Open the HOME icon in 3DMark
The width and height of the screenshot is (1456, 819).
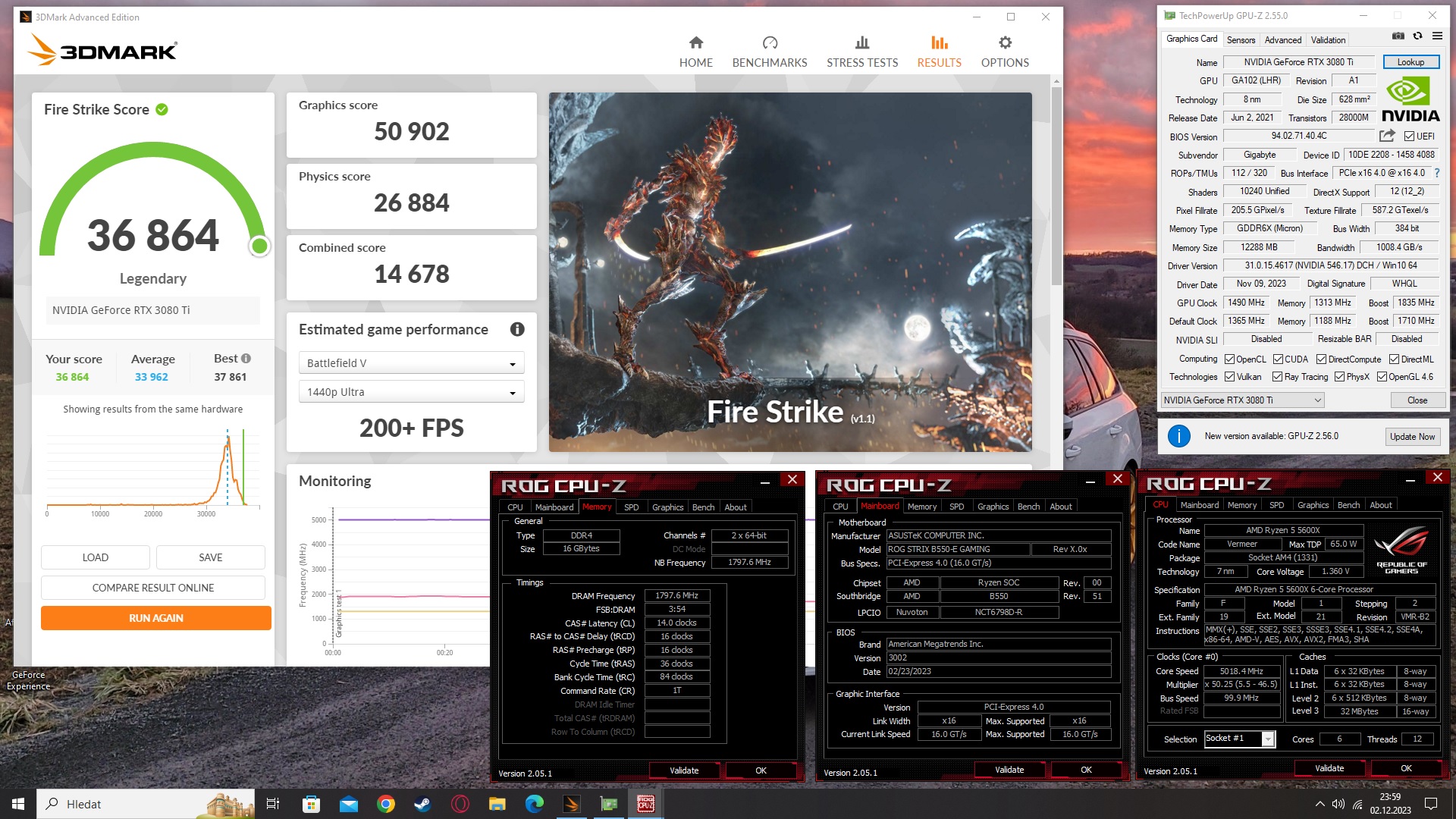tap(695, 42)
